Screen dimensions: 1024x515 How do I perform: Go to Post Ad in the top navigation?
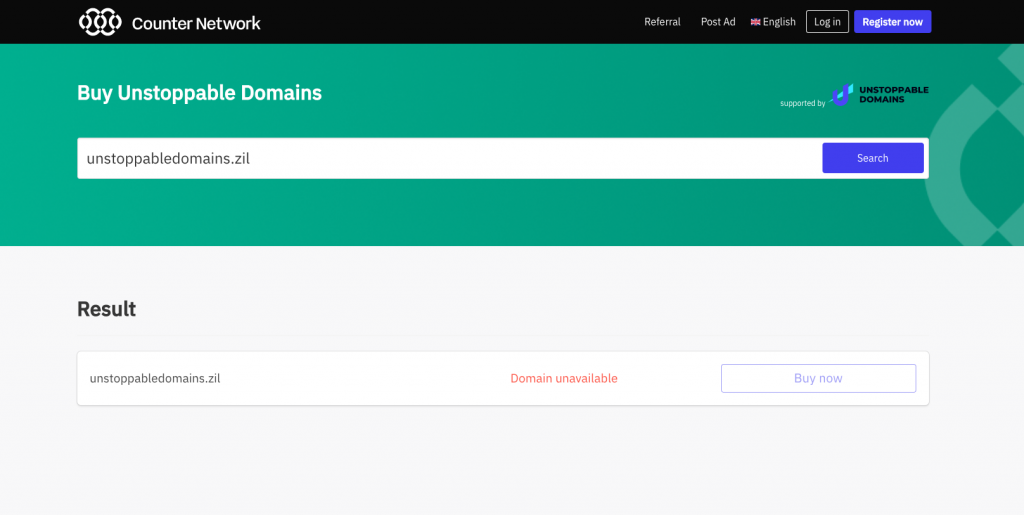(718, 22)
